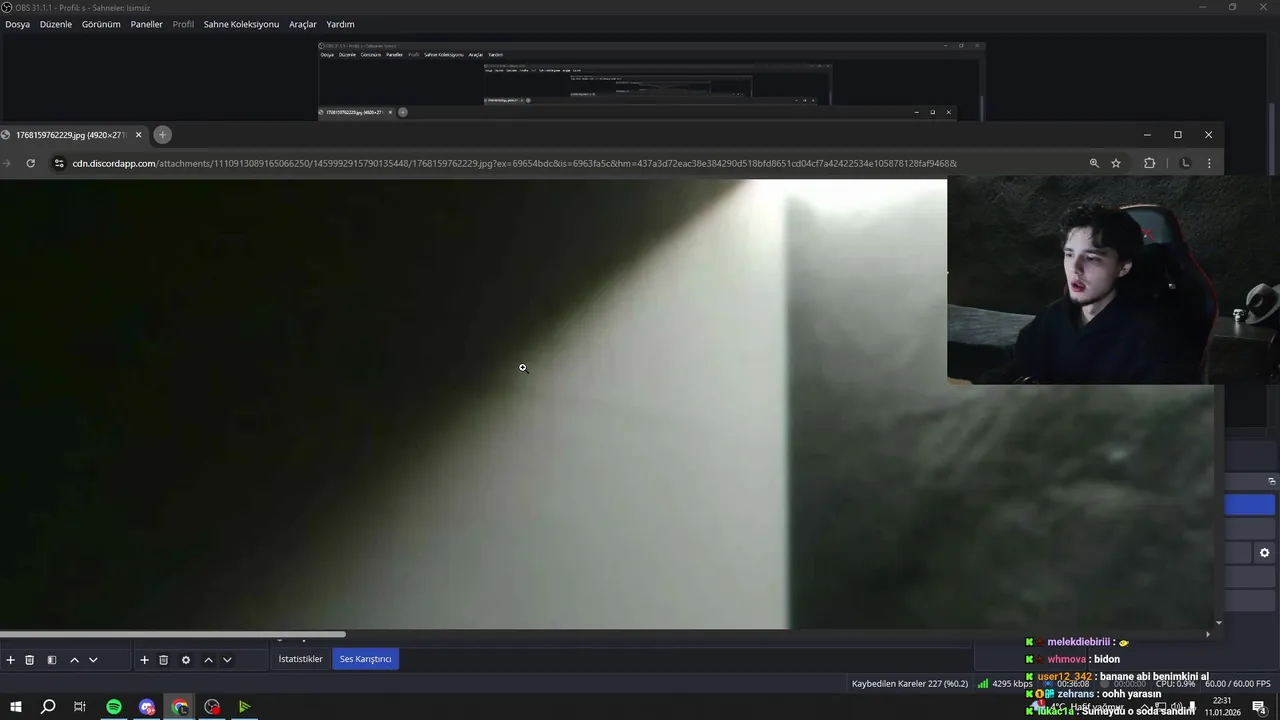Close the 1768159762229.jpg browser tab
The height and width of the screenshot is (720, 1280).
(x=139, y=135)
